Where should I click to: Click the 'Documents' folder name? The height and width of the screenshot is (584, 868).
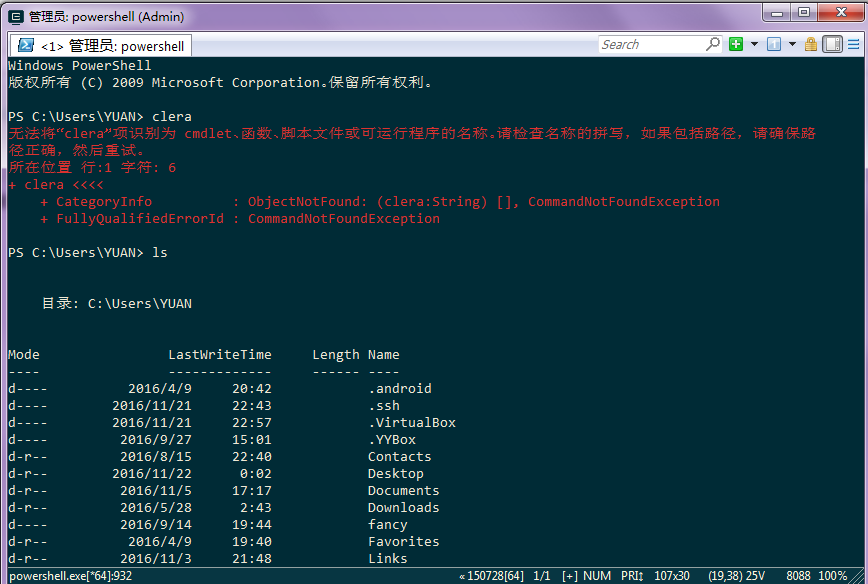[404, 491]
